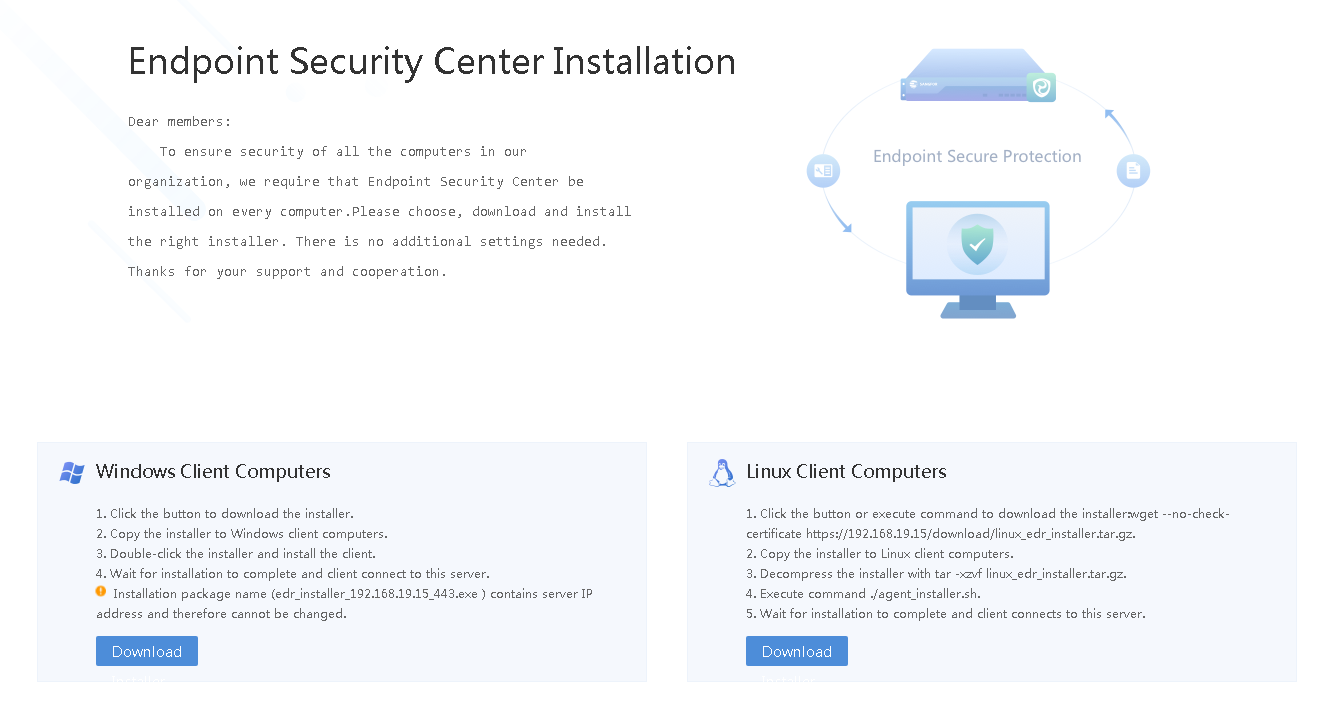Screen dimensions: 1326x721
Task: Click the Endpoint Security Center Installation title
Action: point(432,62)
